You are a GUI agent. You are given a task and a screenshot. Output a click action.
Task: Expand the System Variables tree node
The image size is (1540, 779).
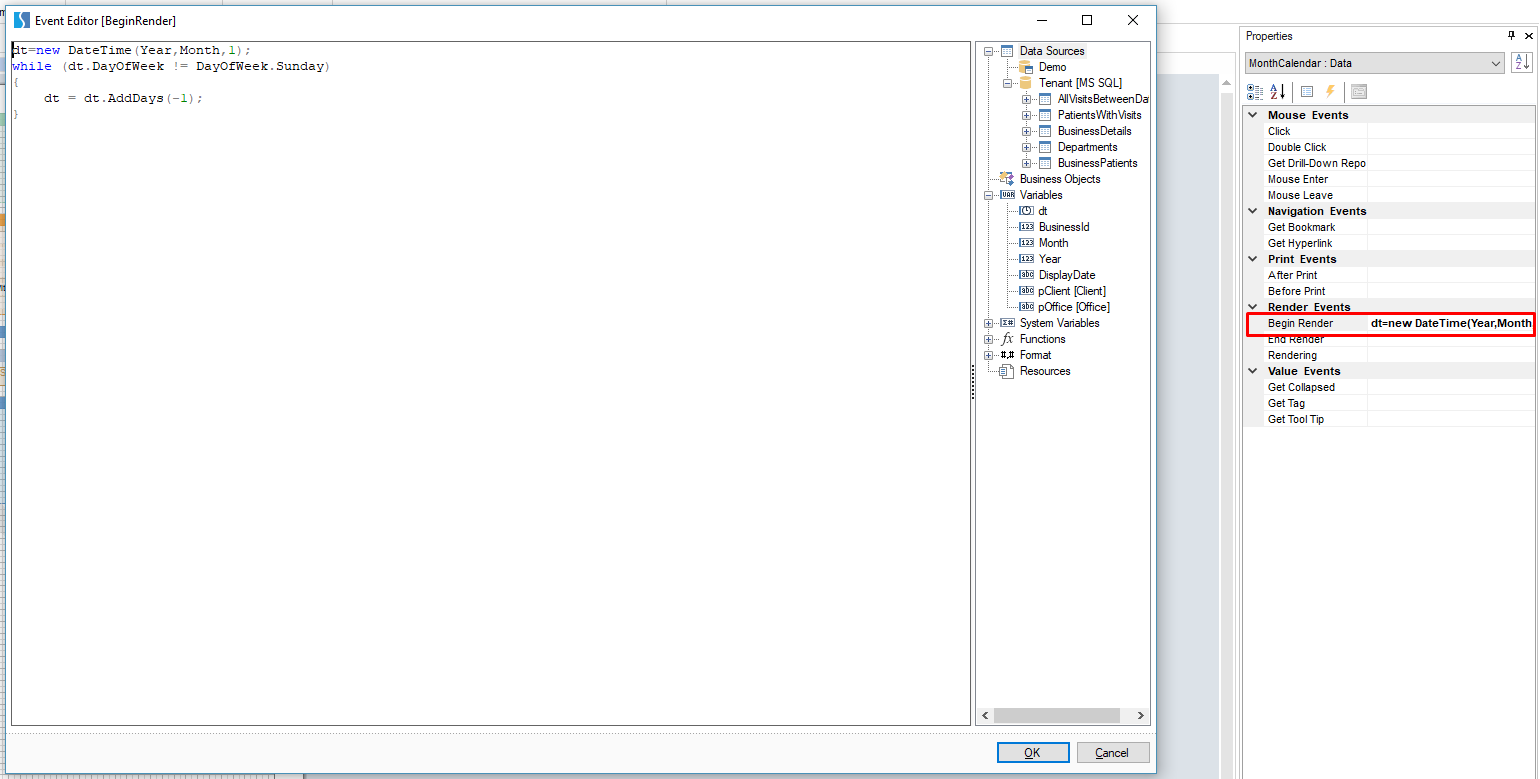[989, 323]
